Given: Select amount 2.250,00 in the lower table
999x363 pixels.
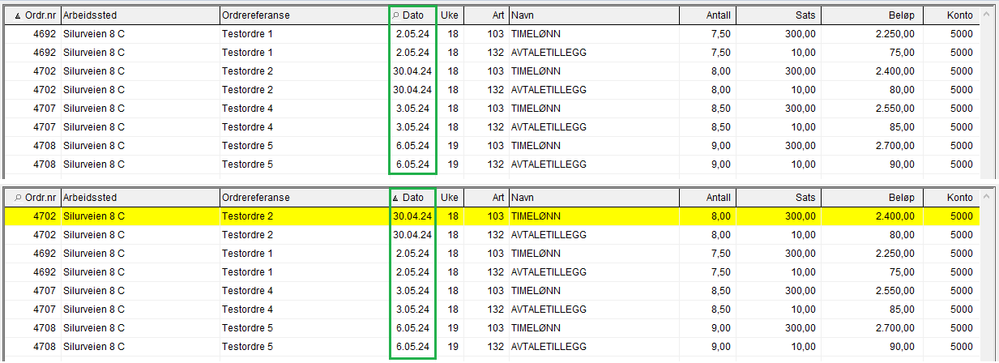Looking at the screenshot, I should point(895,253).
